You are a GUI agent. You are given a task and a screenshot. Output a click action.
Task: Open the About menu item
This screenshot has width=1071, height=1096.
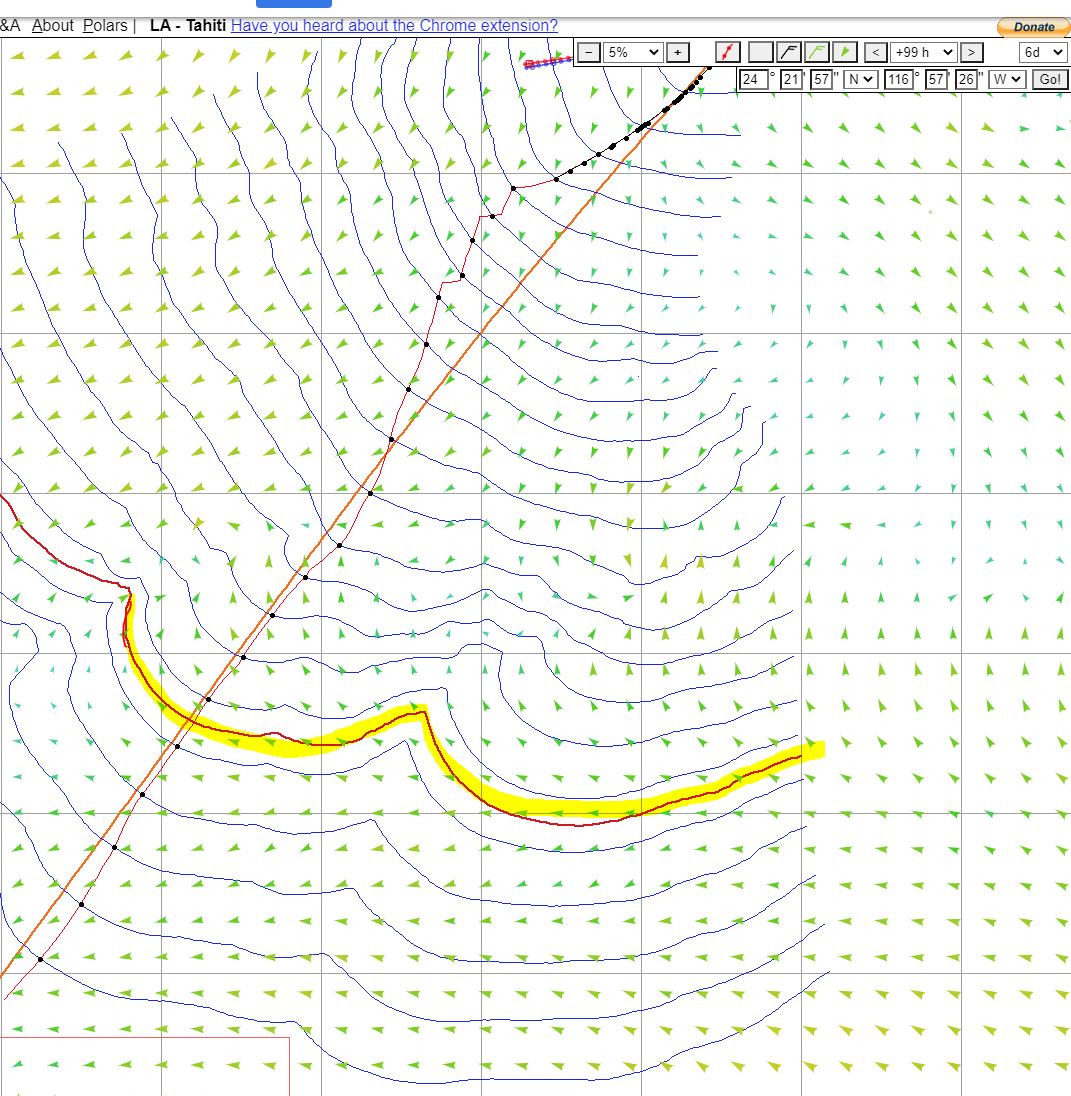[52, 25]
